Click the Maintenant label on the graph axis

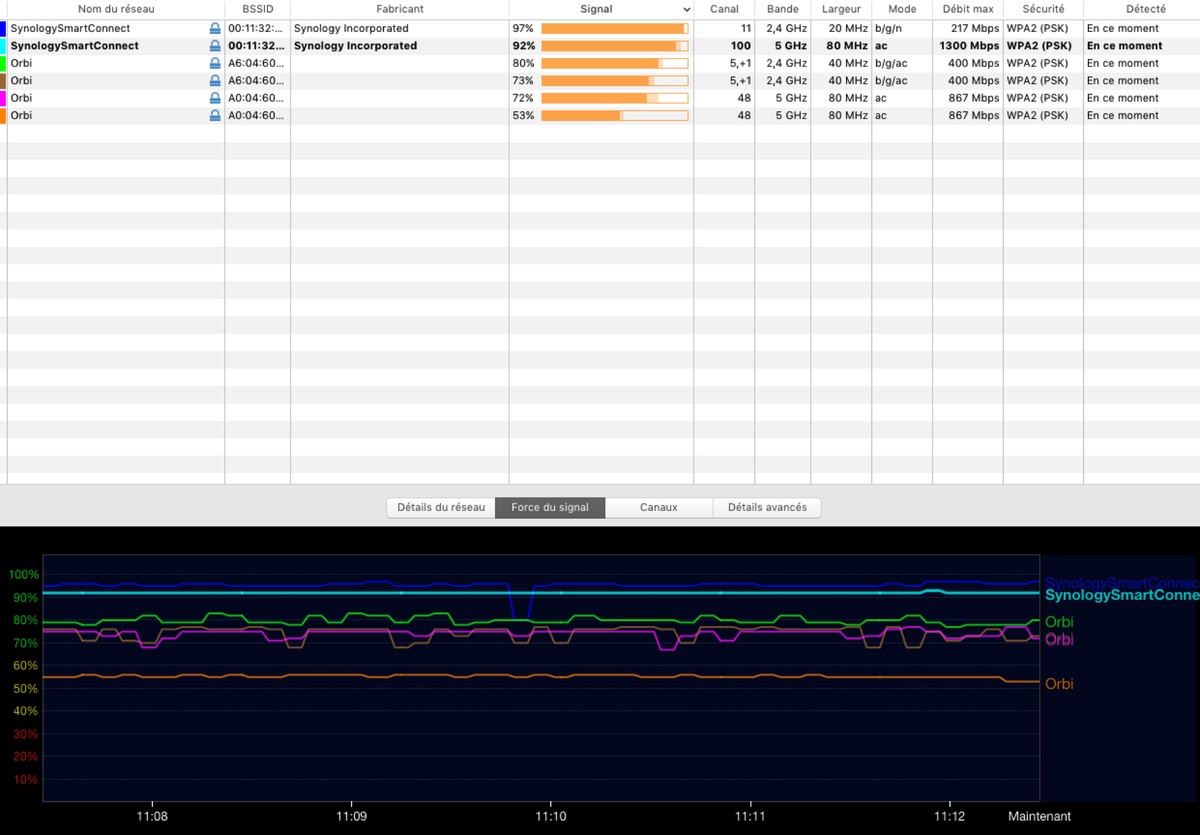(x=1039, y=816)
